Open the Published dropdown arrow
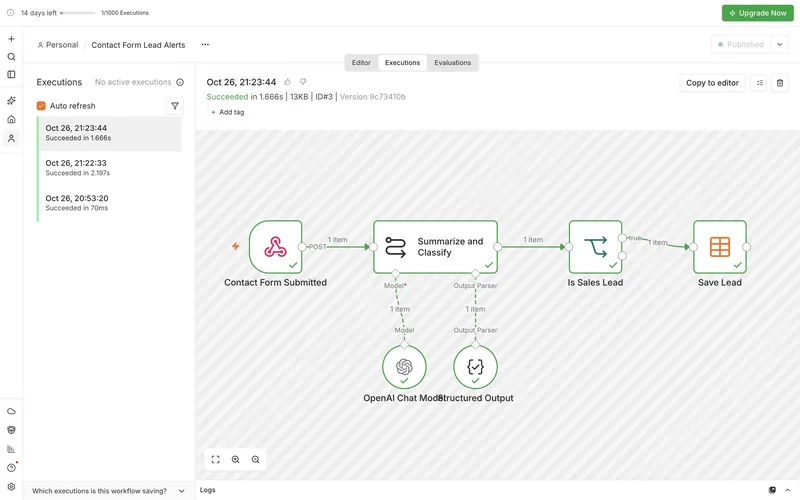800x500 pixels. 780,44
